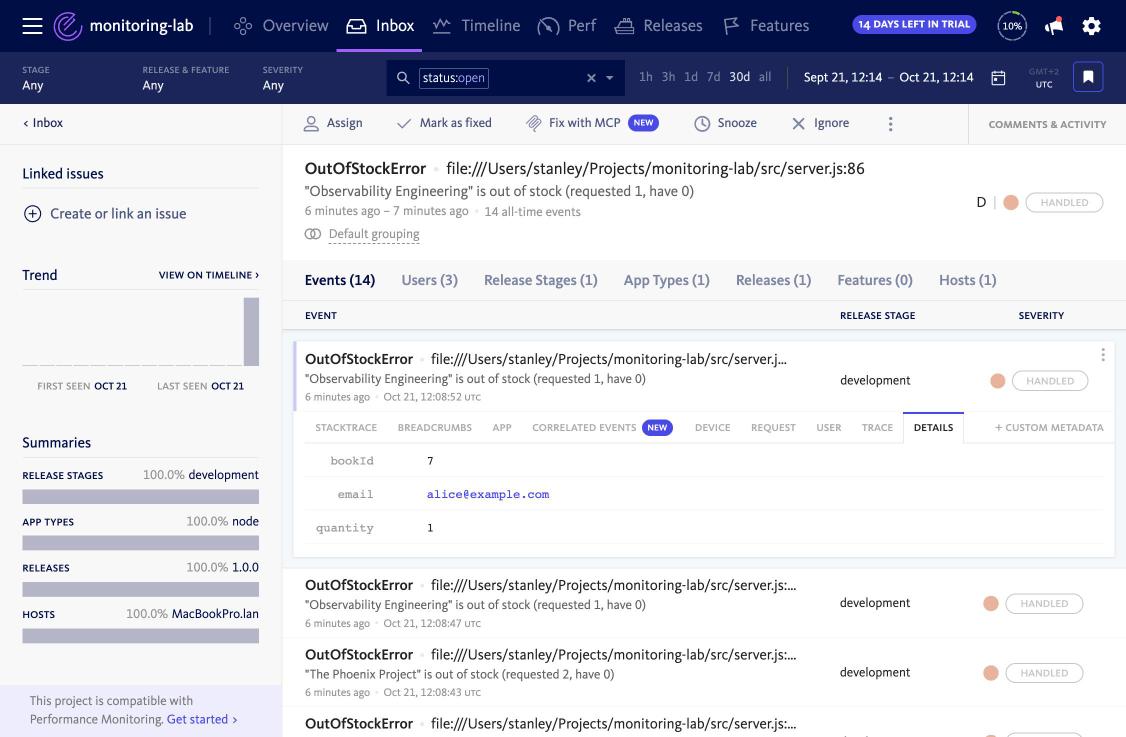Click the Assign button
Viewport: 1126px width, 737px height.
pyautogui.click(x=332, y=124)
